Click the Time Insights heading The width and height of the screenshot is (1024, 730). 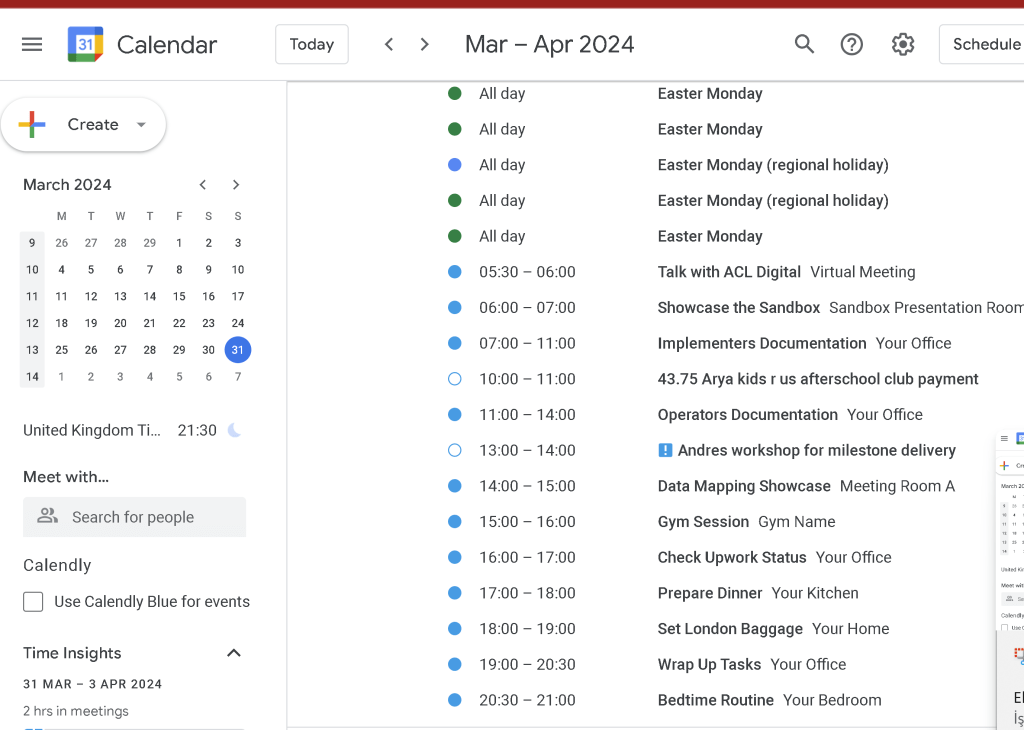pyautogui.click(x=72, y=653)
